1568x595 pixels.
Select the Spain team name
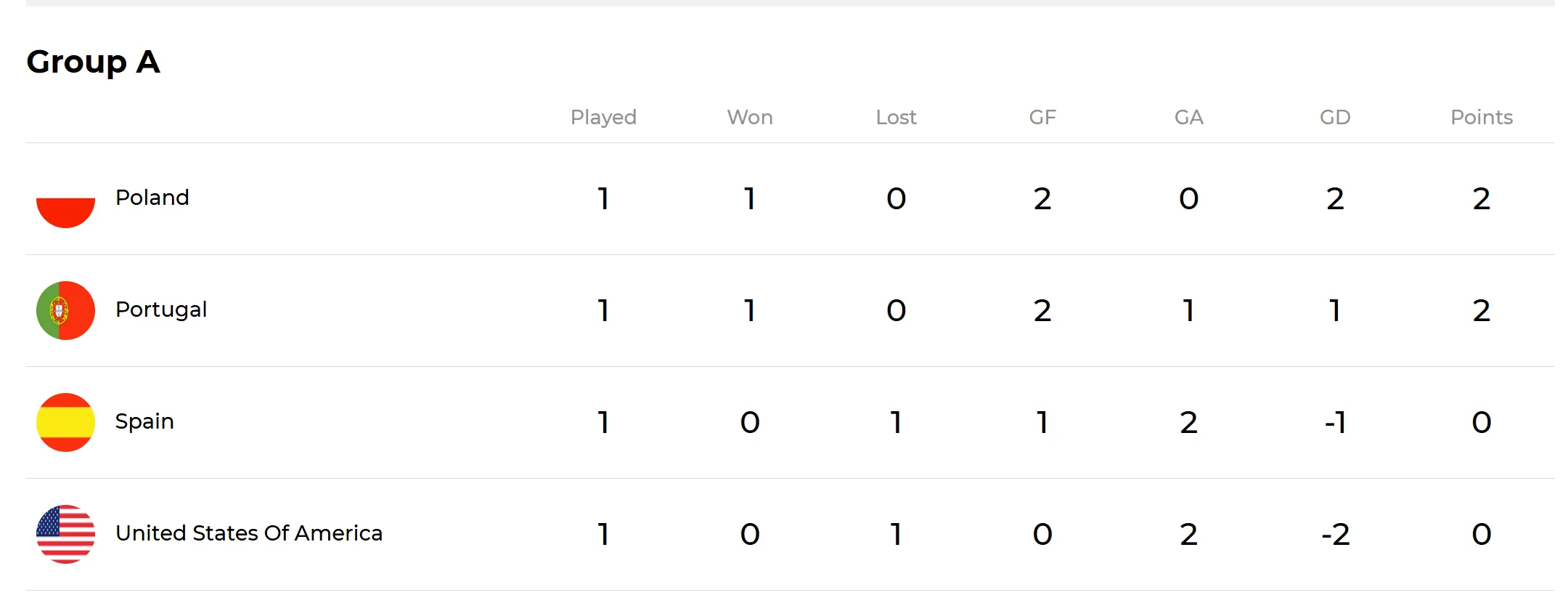coord(144,421)
